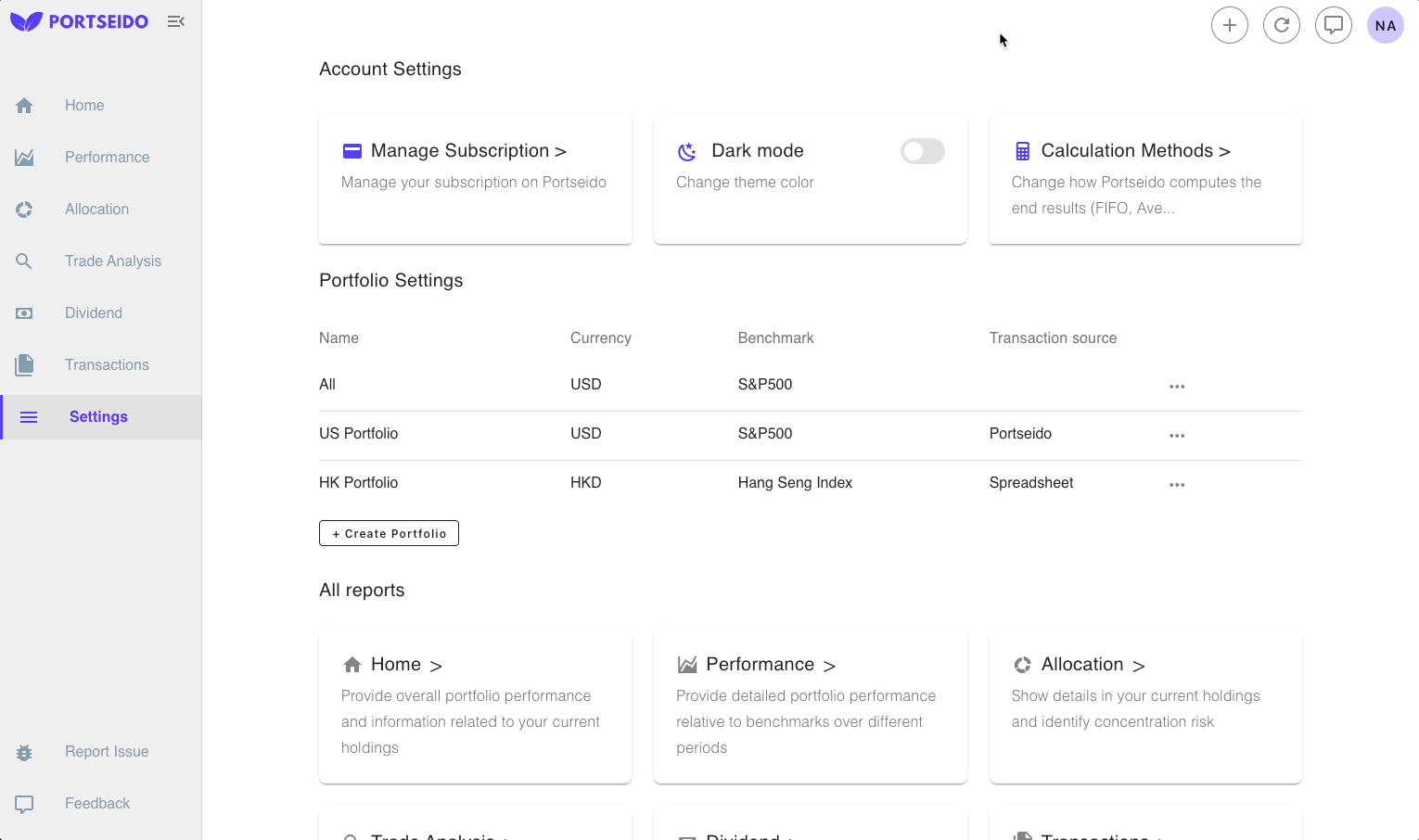Click the NA avatar circle

[1385, 25]
